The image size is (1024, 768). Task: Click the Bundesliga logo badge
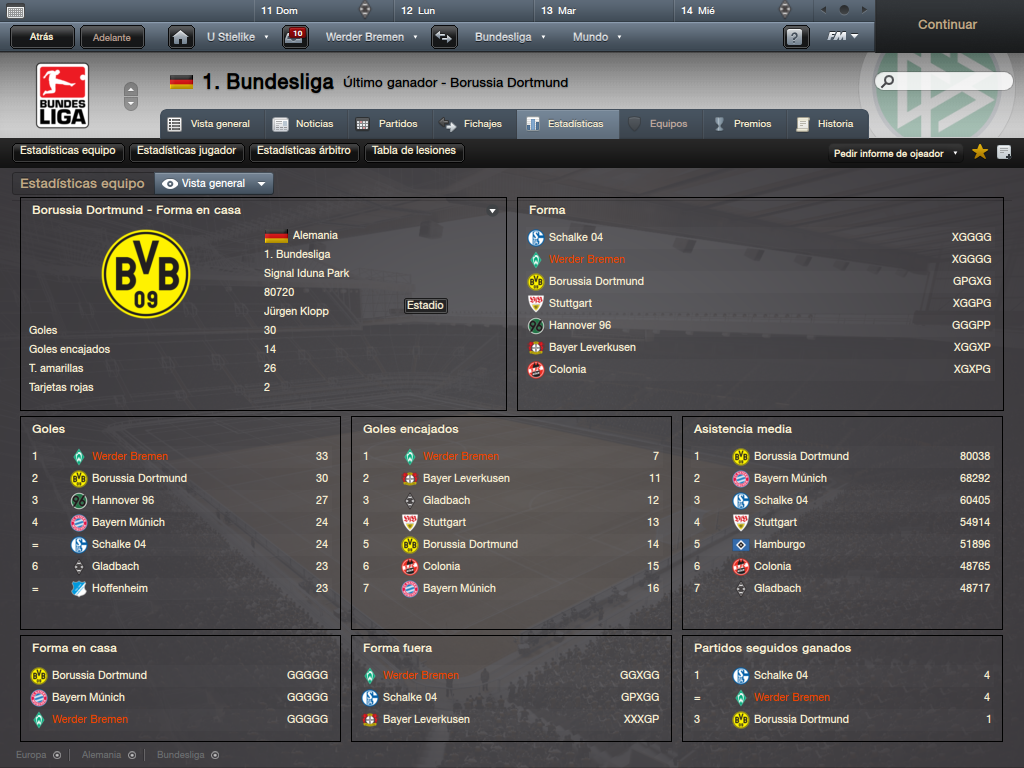[62, 95]
